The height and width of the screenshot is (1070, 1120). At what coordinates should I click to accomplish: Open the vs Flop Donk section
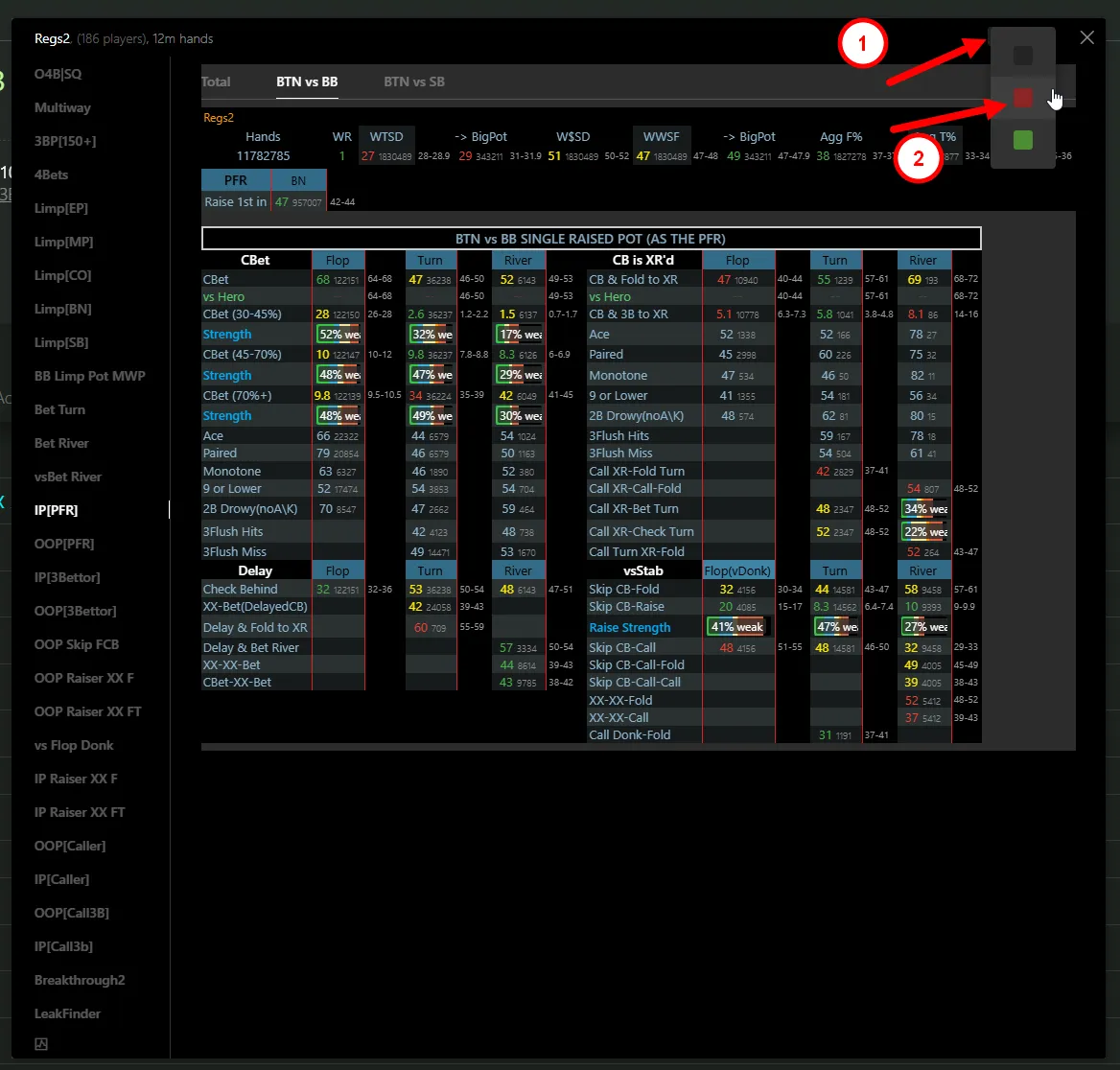pos(74,745)
